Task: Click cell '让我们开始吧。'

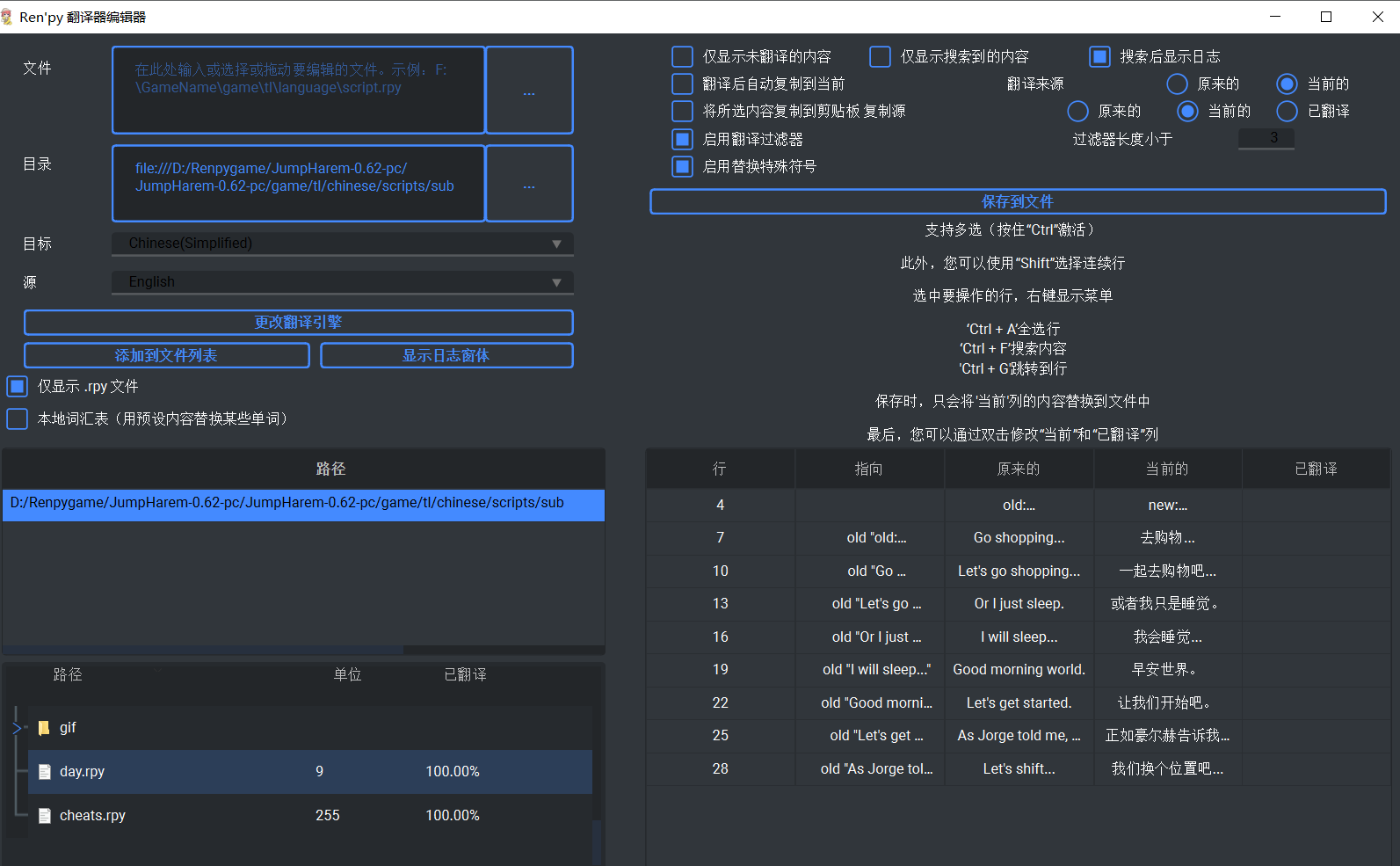Action: coord(1167,703)
